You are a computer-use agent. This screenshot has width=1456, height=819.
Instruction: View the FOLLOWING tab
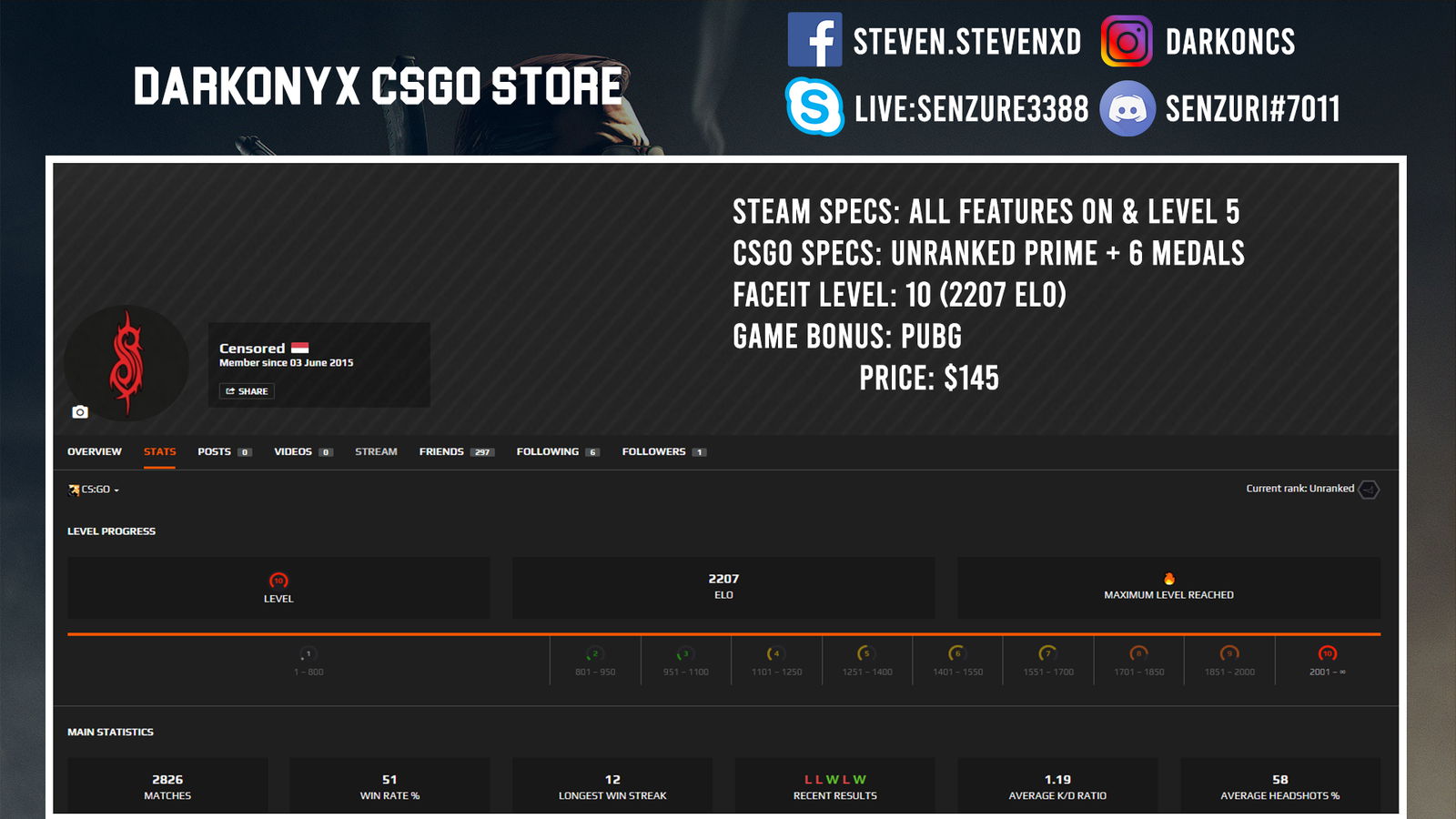coord(559,451)
